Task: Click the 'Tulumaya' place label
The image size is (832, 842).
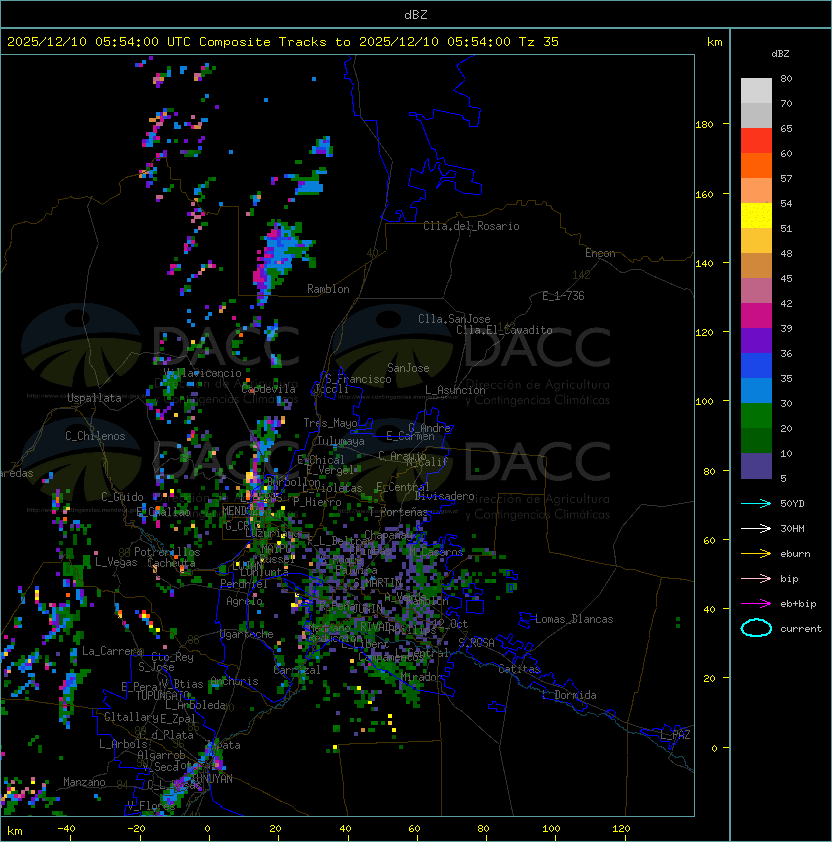Action: pos(341,441)
